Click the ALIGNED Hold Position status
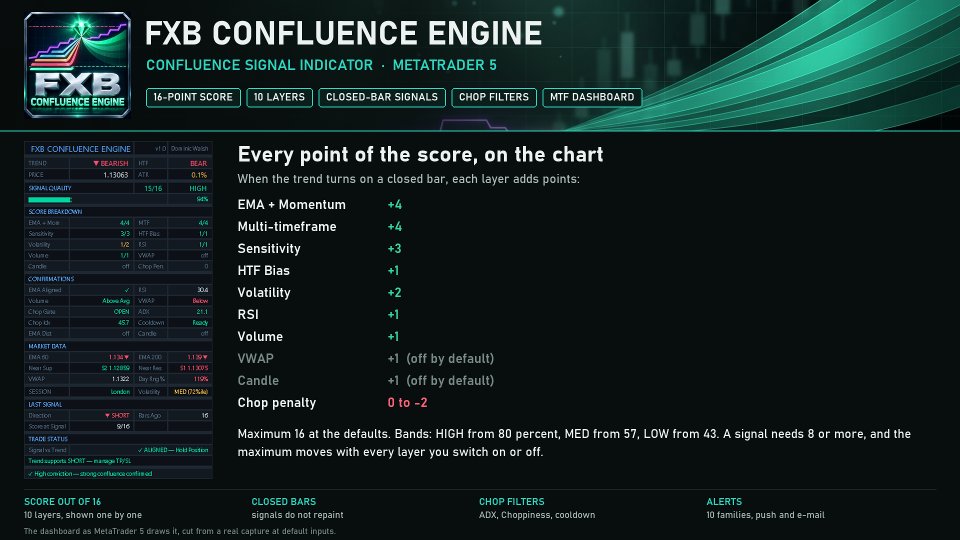 point(173,451)
